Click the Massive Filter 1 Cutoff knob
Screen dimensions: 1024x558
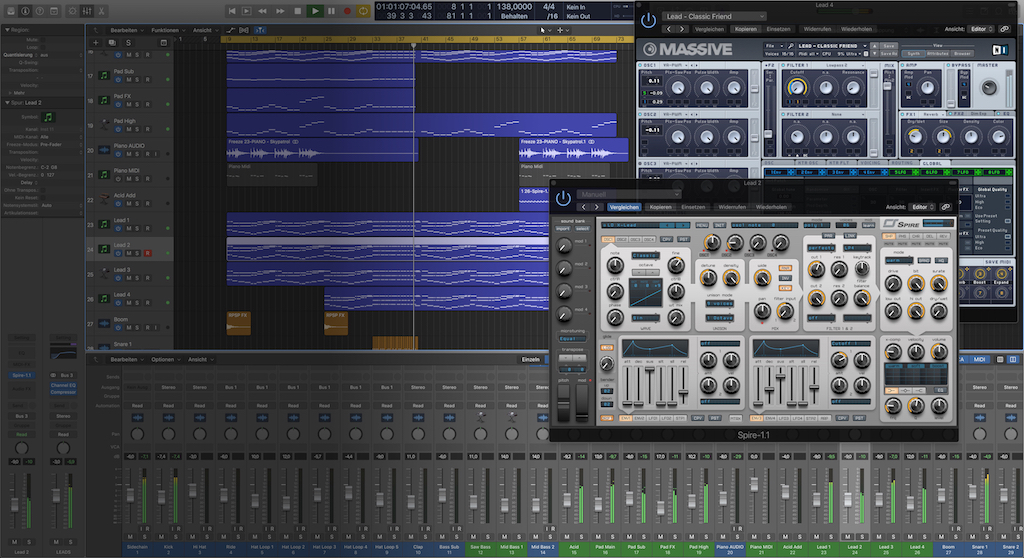point(796,88)
